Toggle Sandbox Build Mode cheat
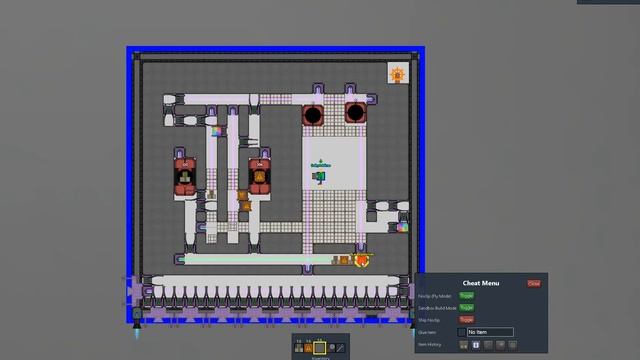This screenshot has height=360, width=640. pos(467,308)
